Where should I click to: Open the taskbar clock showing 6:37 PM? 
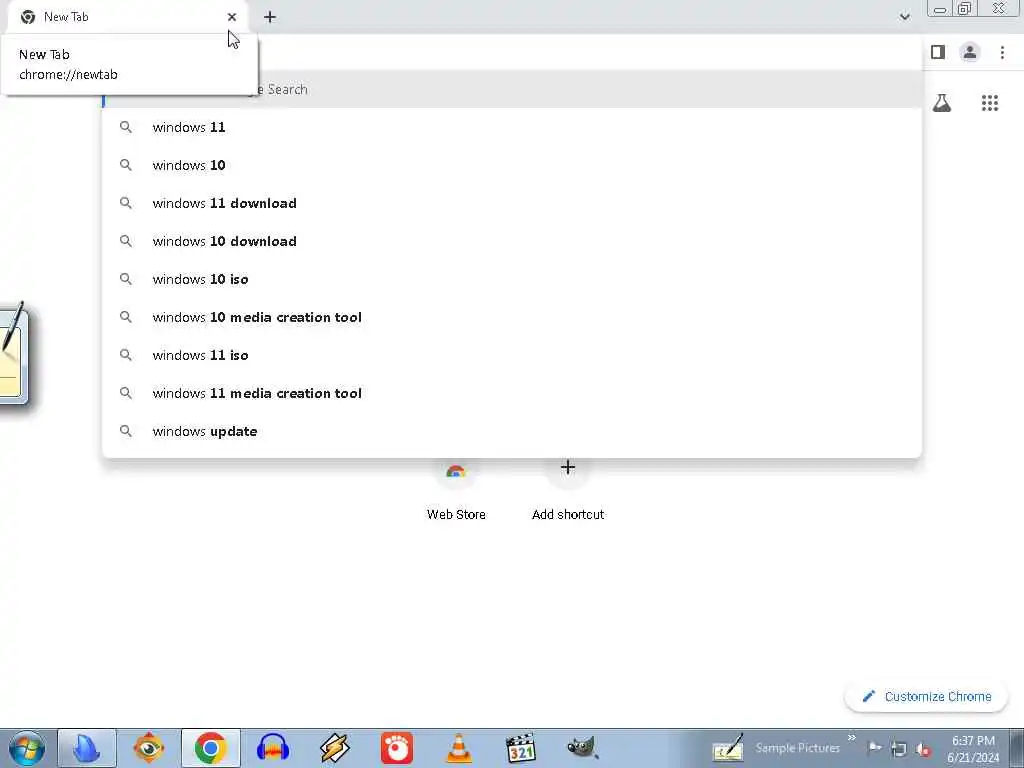[973, 749]
